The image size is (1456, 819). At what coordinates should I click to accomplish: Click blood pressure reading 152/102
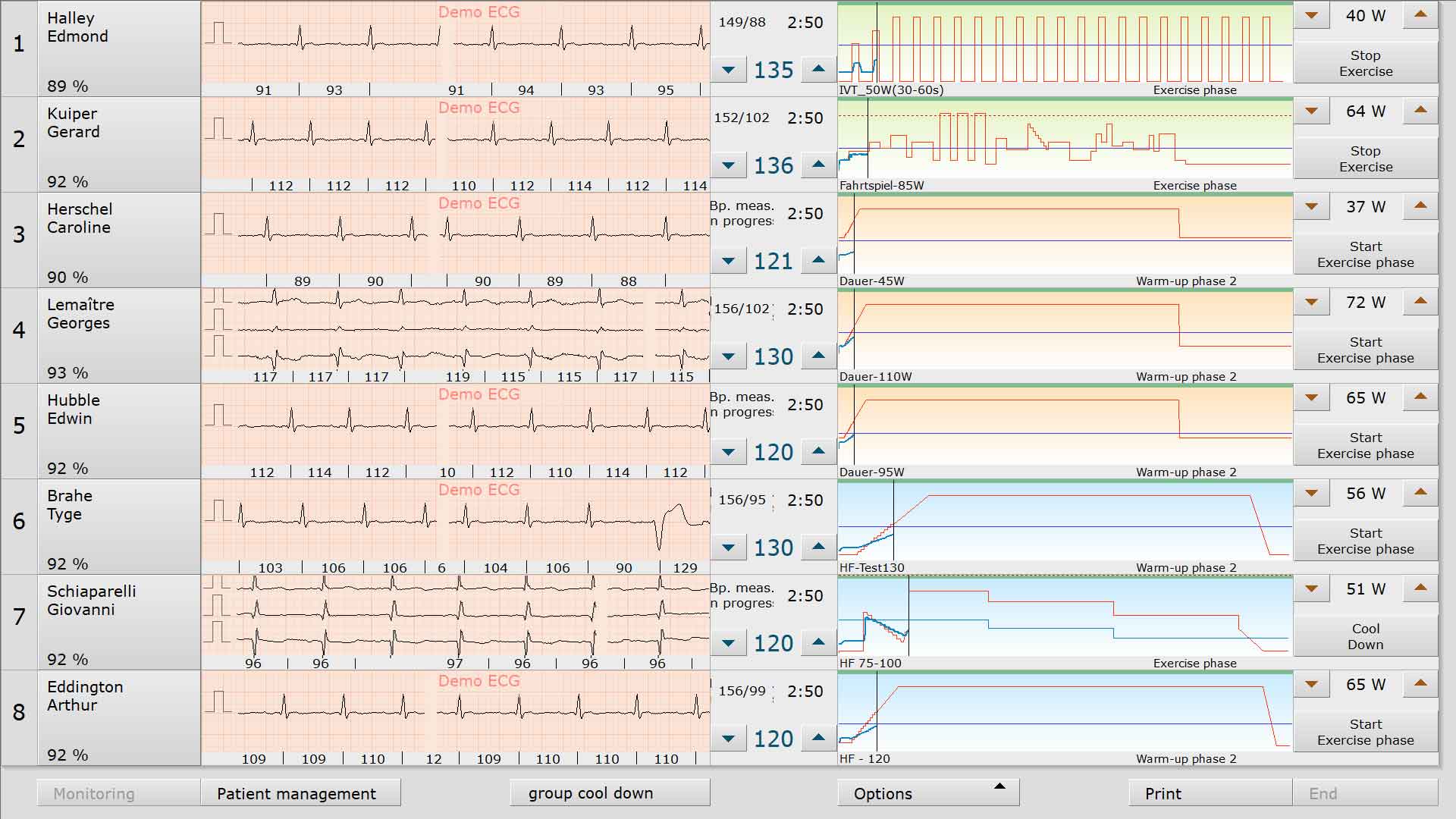(742, 118)
